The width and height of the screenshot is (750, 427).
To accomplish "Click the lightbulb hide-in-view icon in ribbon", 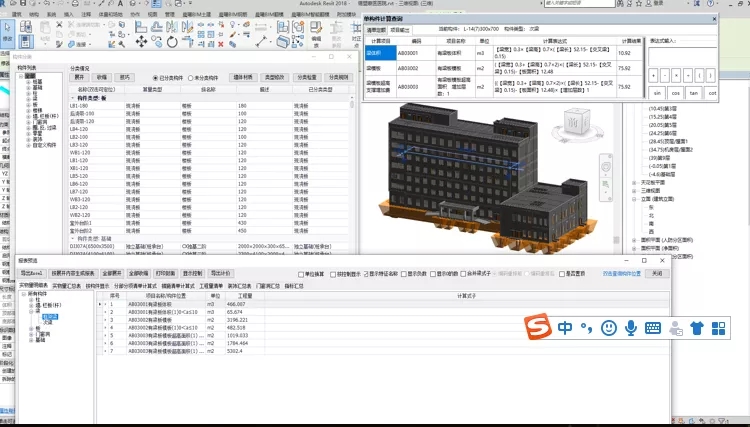I will click(x=232, y=25).
